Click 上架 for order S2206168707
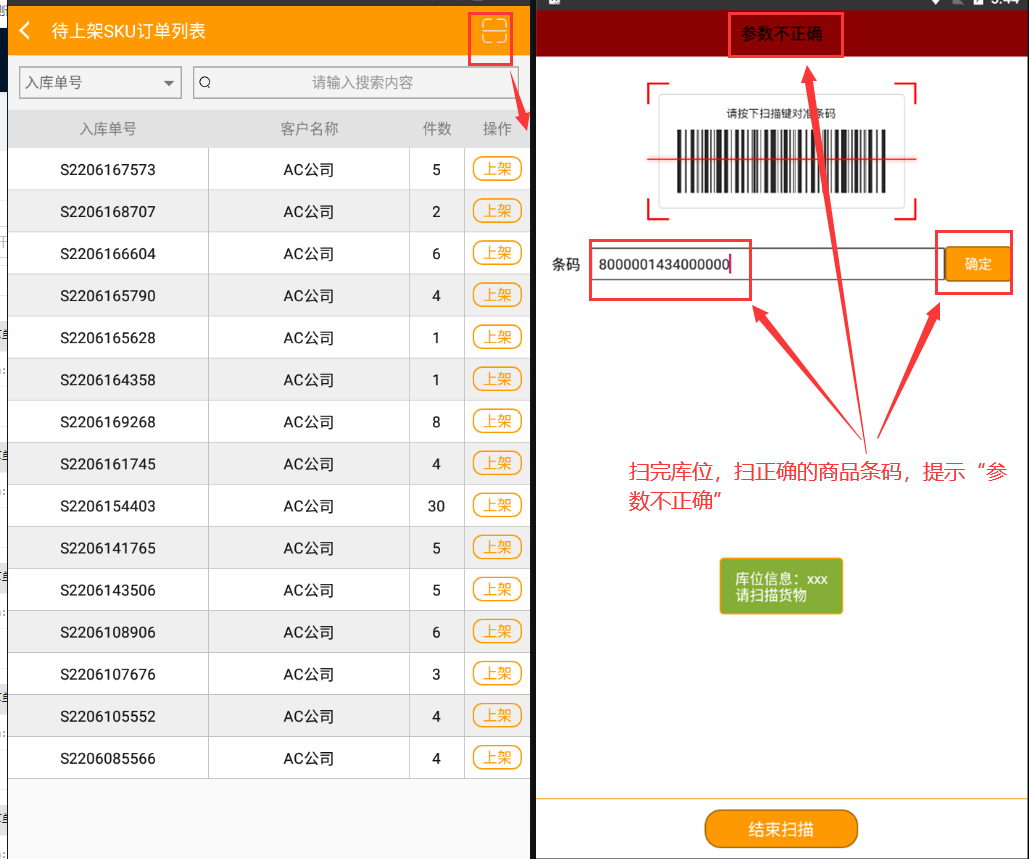Viewport: 1029px width, 859px height. [497, 211]
